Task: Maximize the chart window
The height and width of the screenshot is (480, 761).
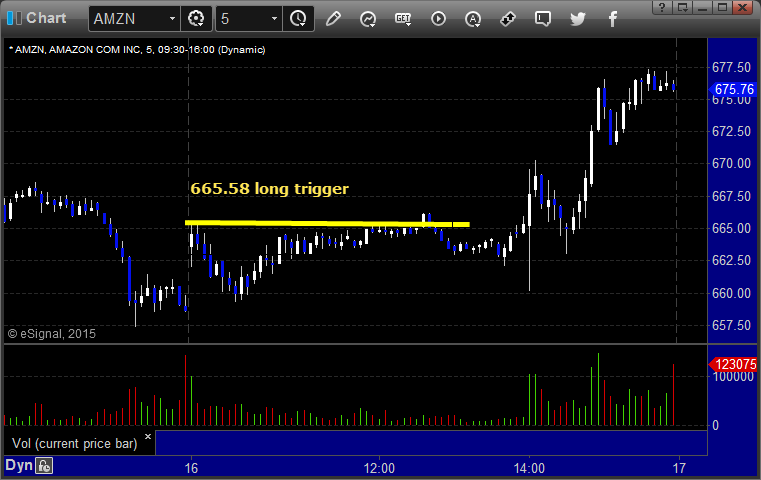Action: point(723,7)
